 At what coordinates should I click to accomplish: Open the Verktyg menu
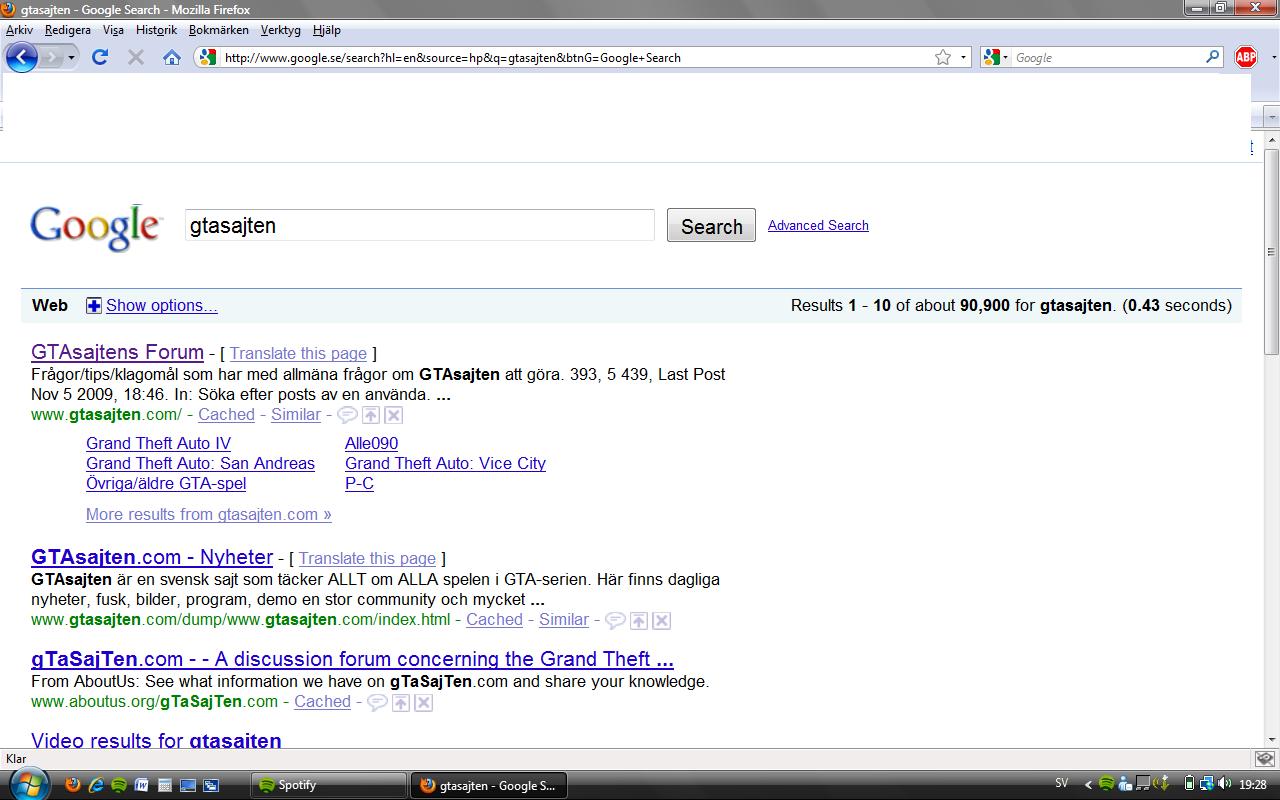[280, 30]
